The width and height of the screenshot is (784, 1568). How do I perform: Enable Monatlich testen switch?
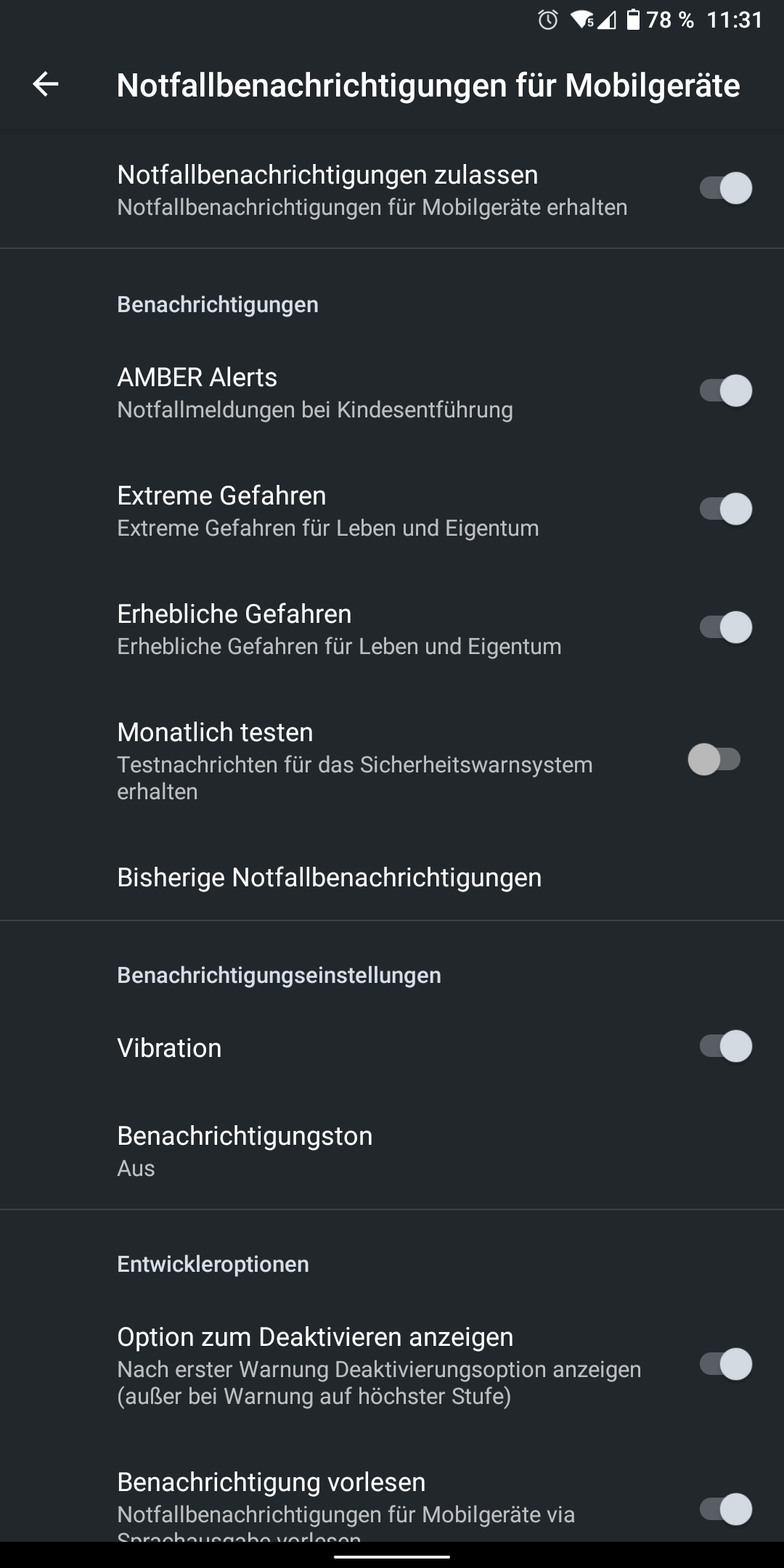click(x=714, y=760)
